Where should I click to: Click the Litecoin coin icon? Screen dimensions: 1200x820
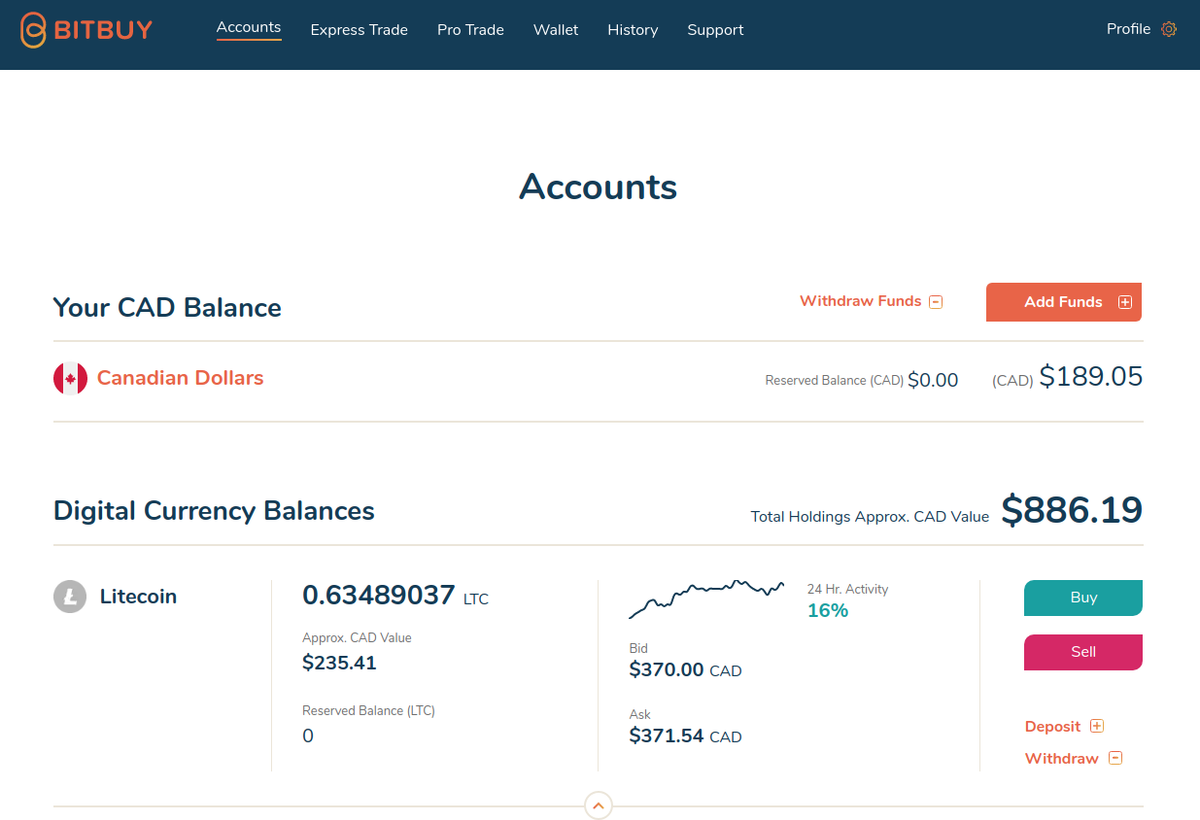coord(70,597)
